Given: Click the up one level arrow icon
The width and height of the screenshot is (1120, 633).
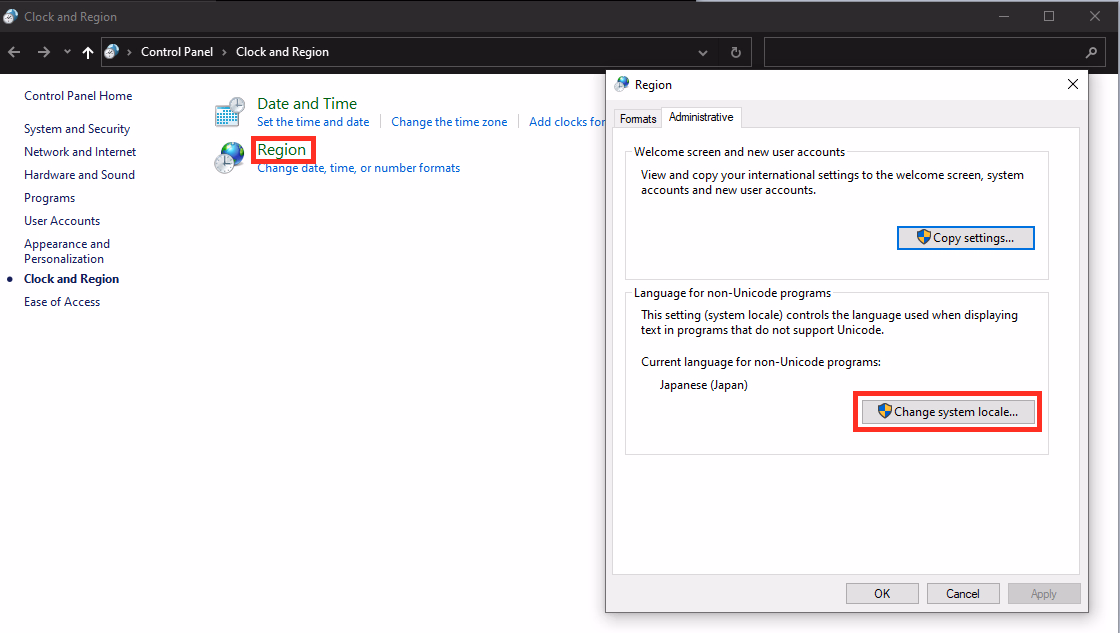Looking at the screenshot, I should pos(87,51).
